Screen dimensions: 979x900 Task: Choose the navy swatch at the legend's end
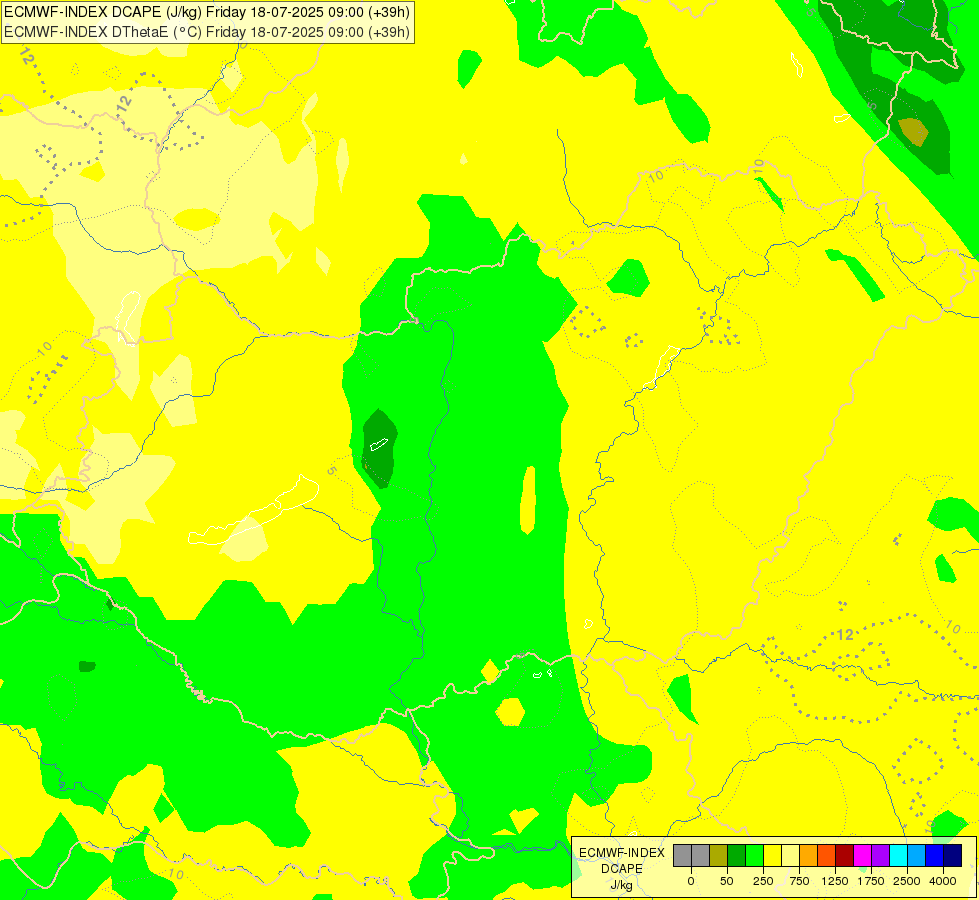click(953, 855)
